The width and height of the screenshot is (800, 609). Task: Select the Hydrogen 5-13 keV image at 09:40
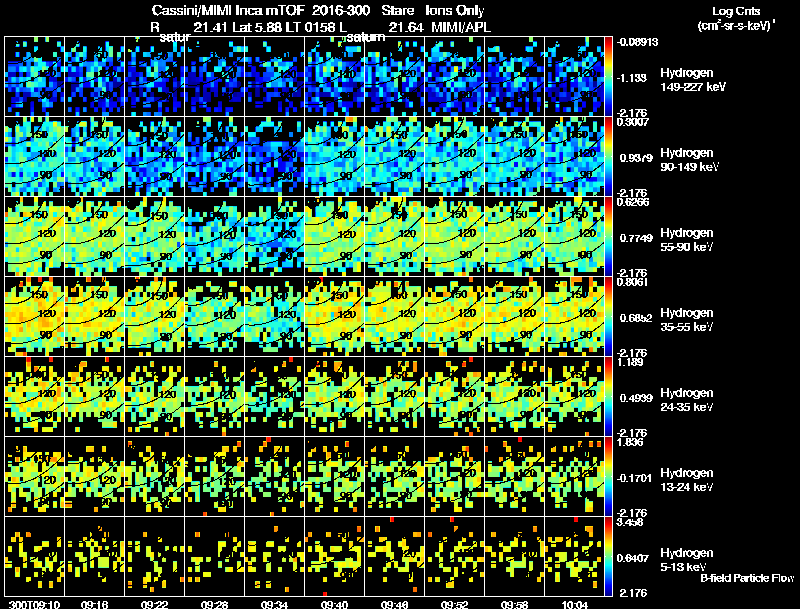coord(335,556)
